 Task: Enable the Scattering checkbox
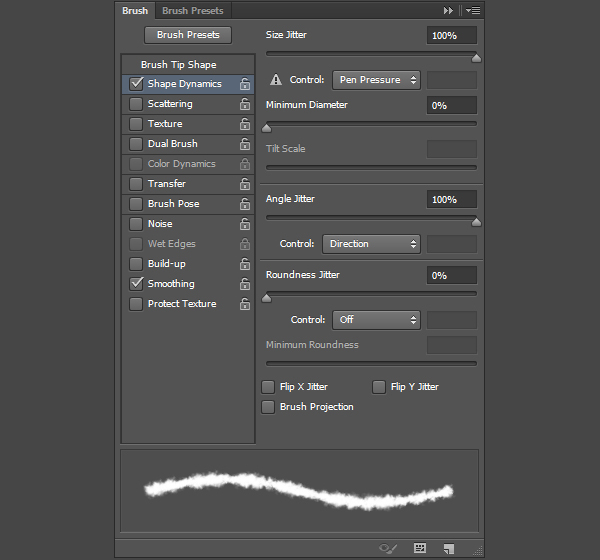pyautogui.click(x=136, y=104)
